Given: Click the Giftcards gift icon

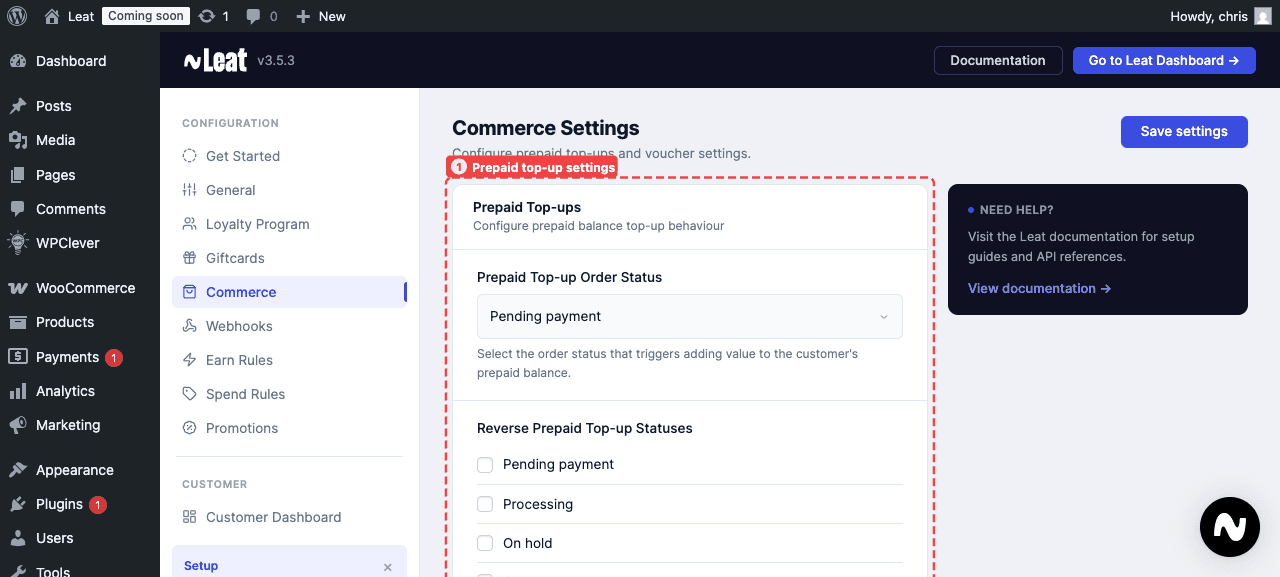Looking at the screenshot, I should point(190,258).
